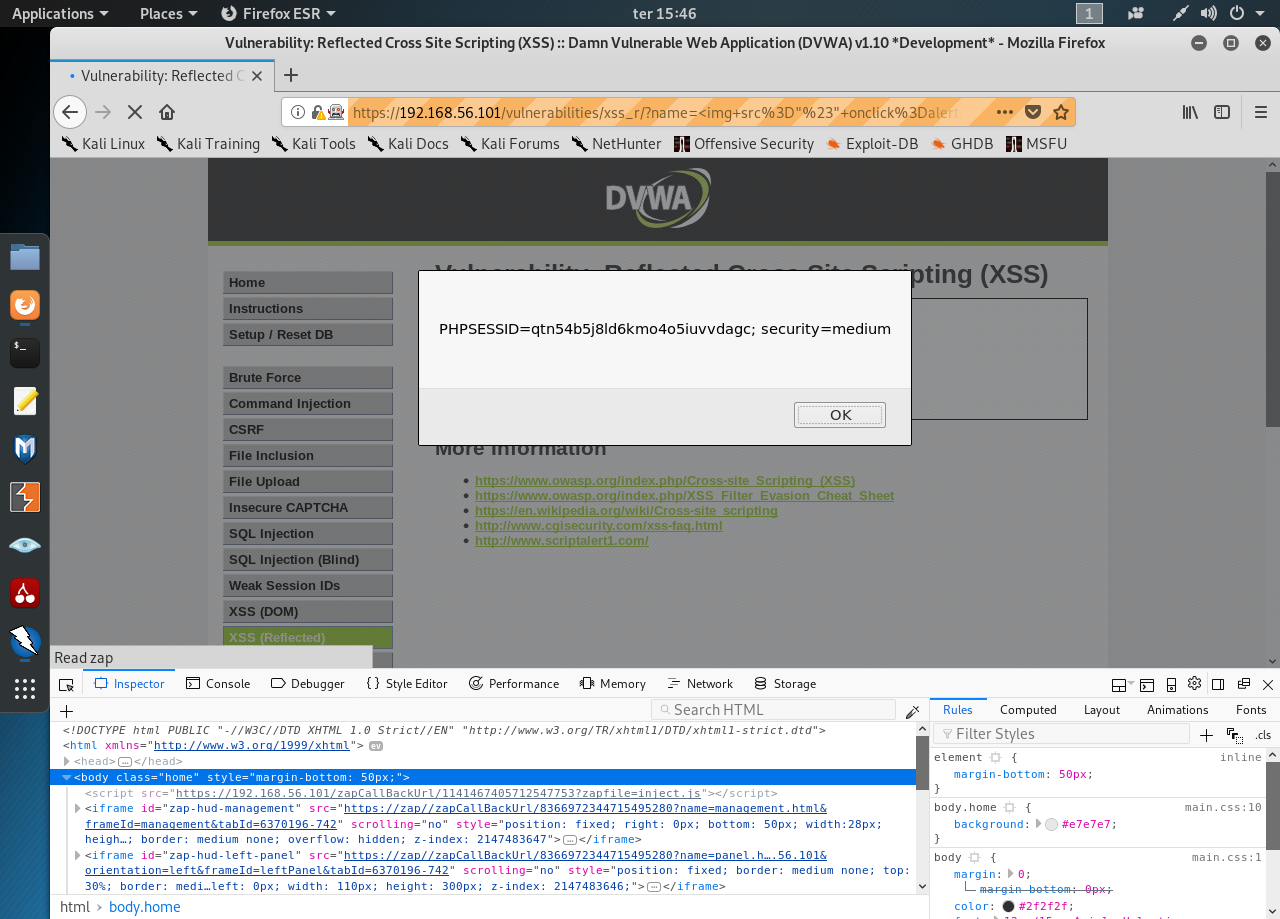This screenshot has height=919, width=1280.
Task: Collapse the body element node
Action: click(x=66, y=777)
